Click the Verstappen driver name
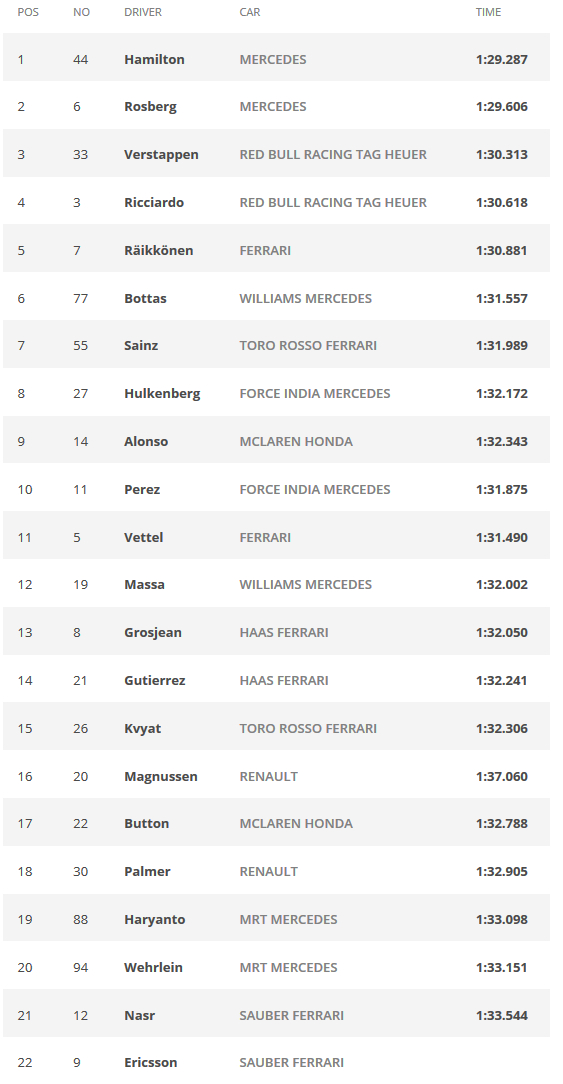563x1084 pixels. pyautogui.click(x=161, y=155)
